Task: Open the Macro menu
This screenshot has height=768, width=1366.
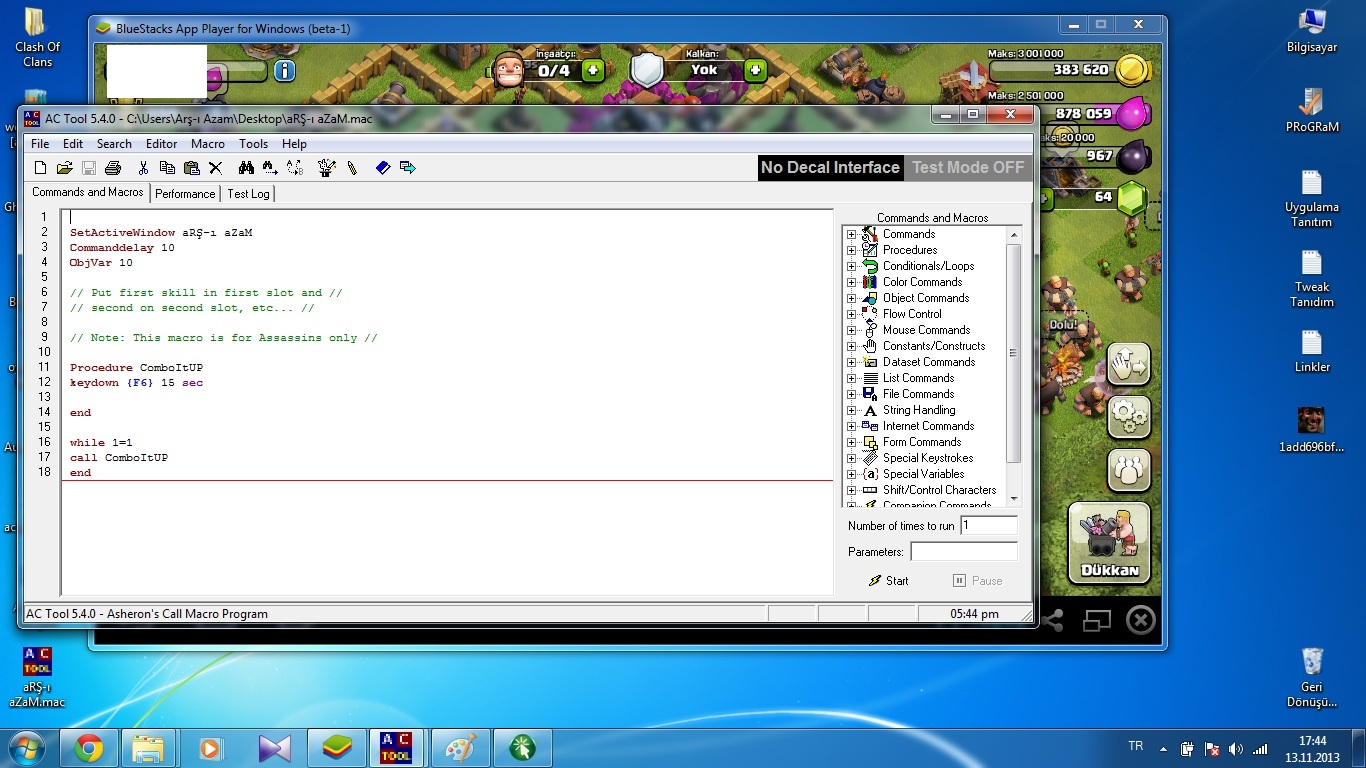Action: (208, 144)
